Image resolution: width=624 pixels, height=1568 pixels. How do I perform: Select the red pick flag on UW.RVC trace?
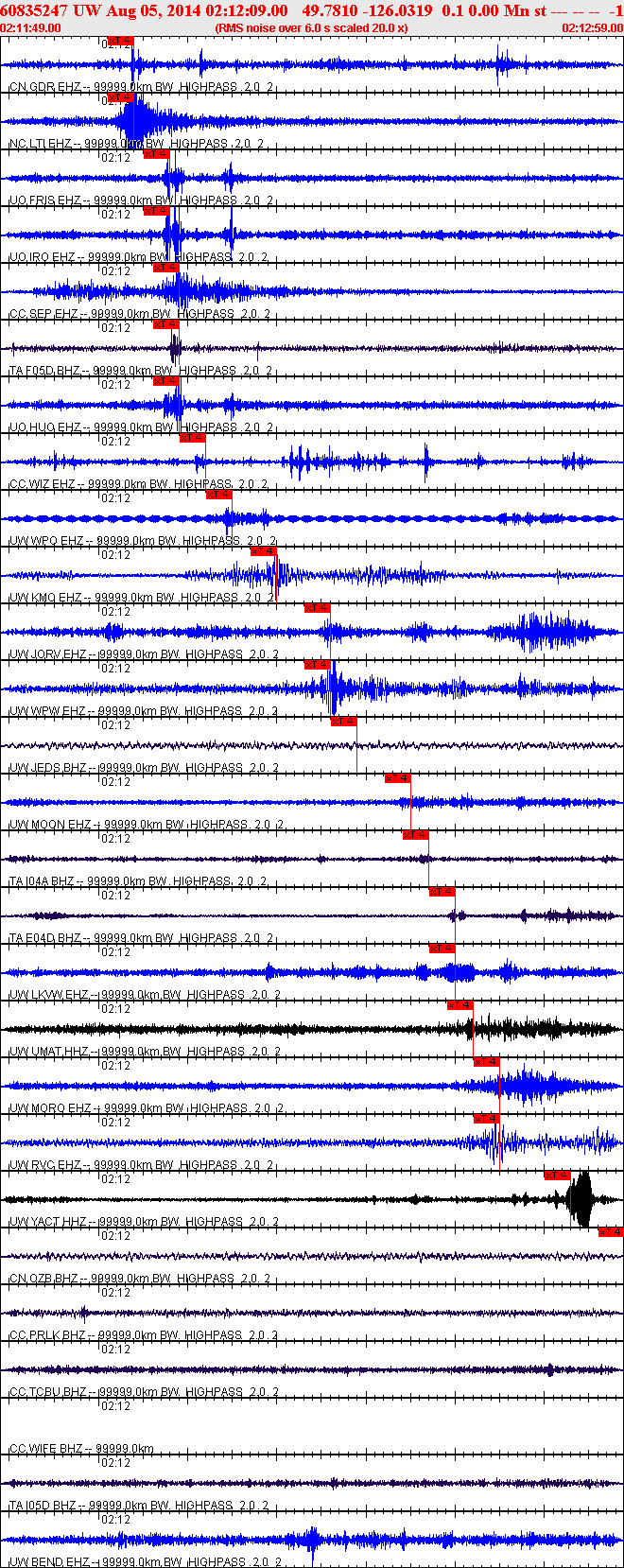[x=486, y=1119]
